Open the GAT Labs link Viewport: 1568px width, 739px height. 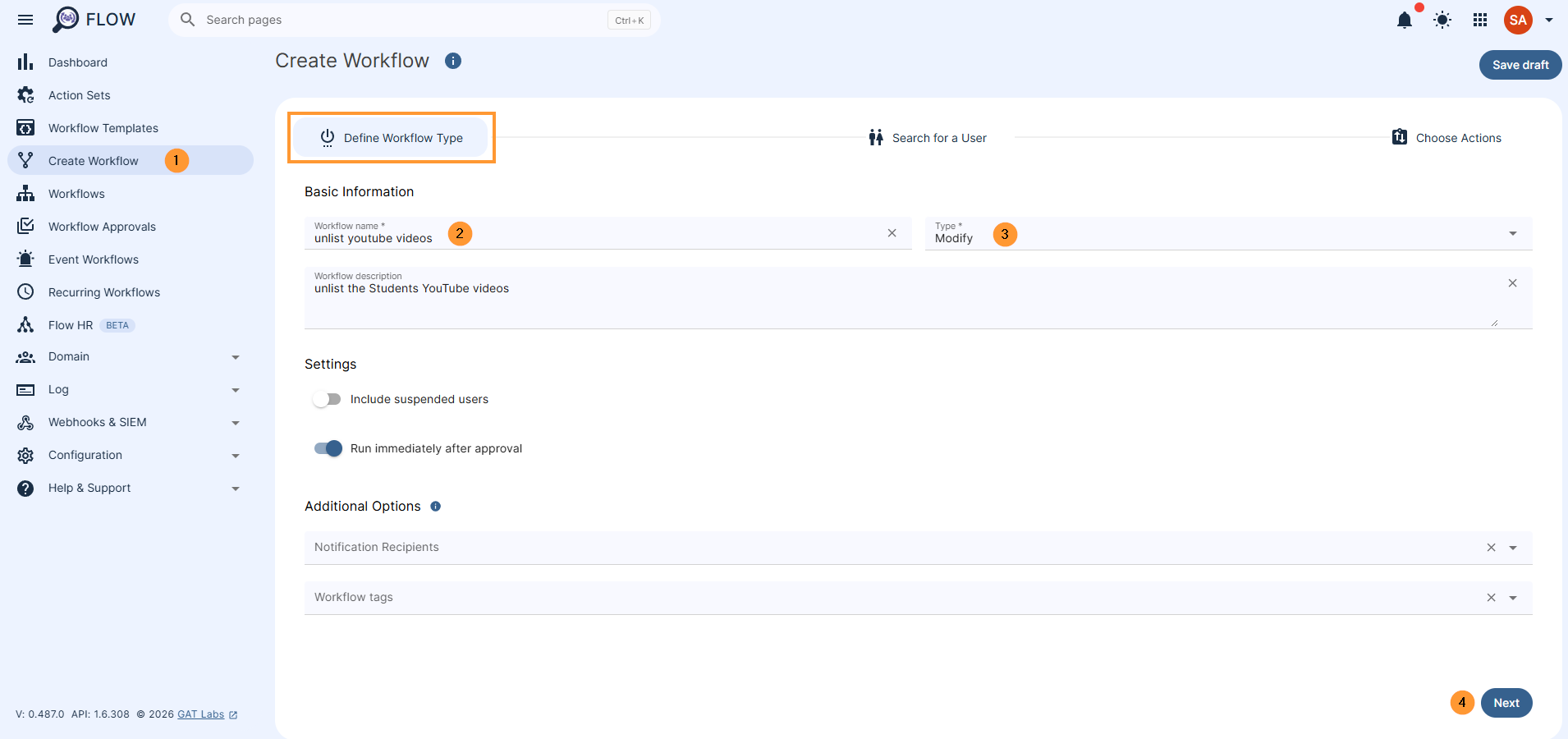[201, 714]
